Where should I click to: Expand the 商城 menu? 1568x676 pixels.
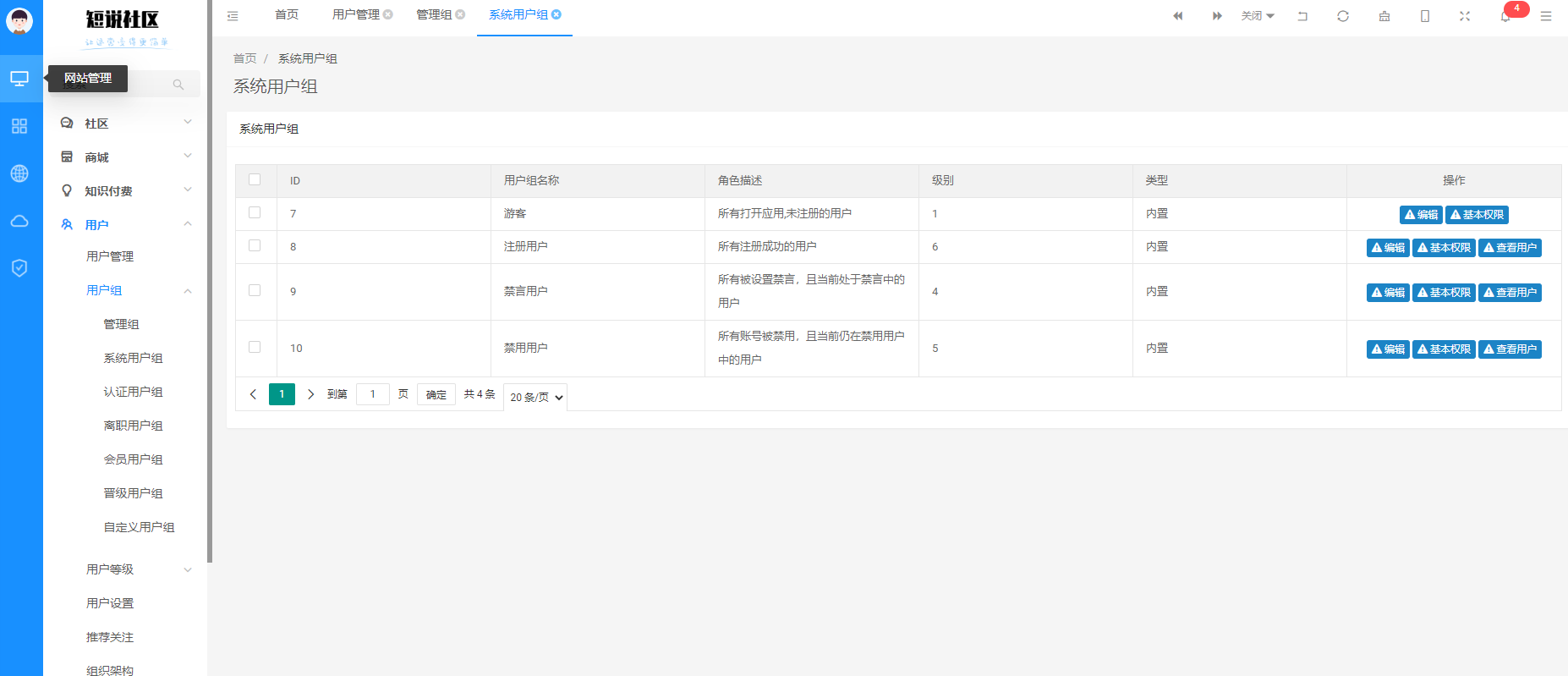(x=125, y=157)
